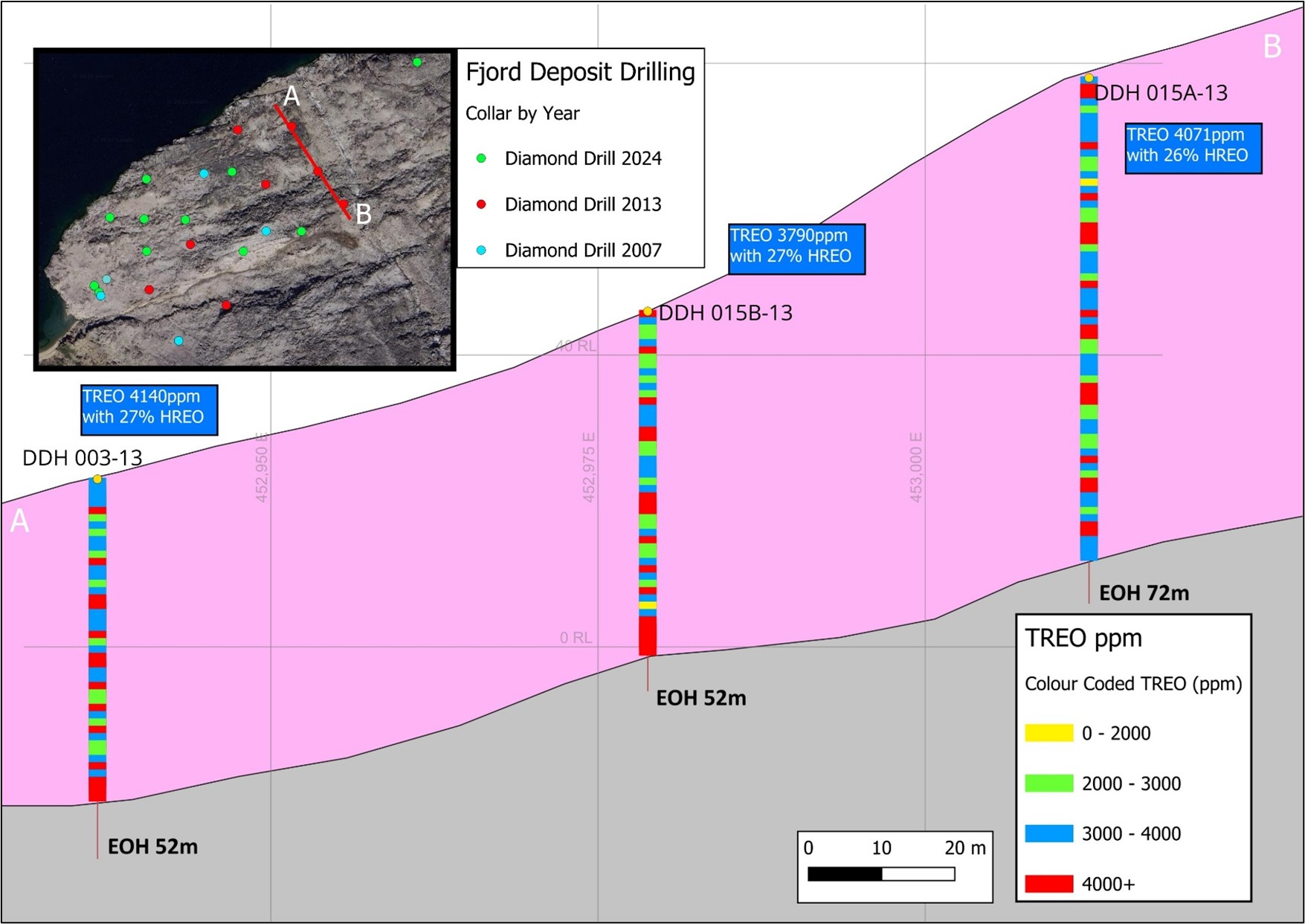Click the TREO 3790ppm with 27% HREO box

[796, 248]
